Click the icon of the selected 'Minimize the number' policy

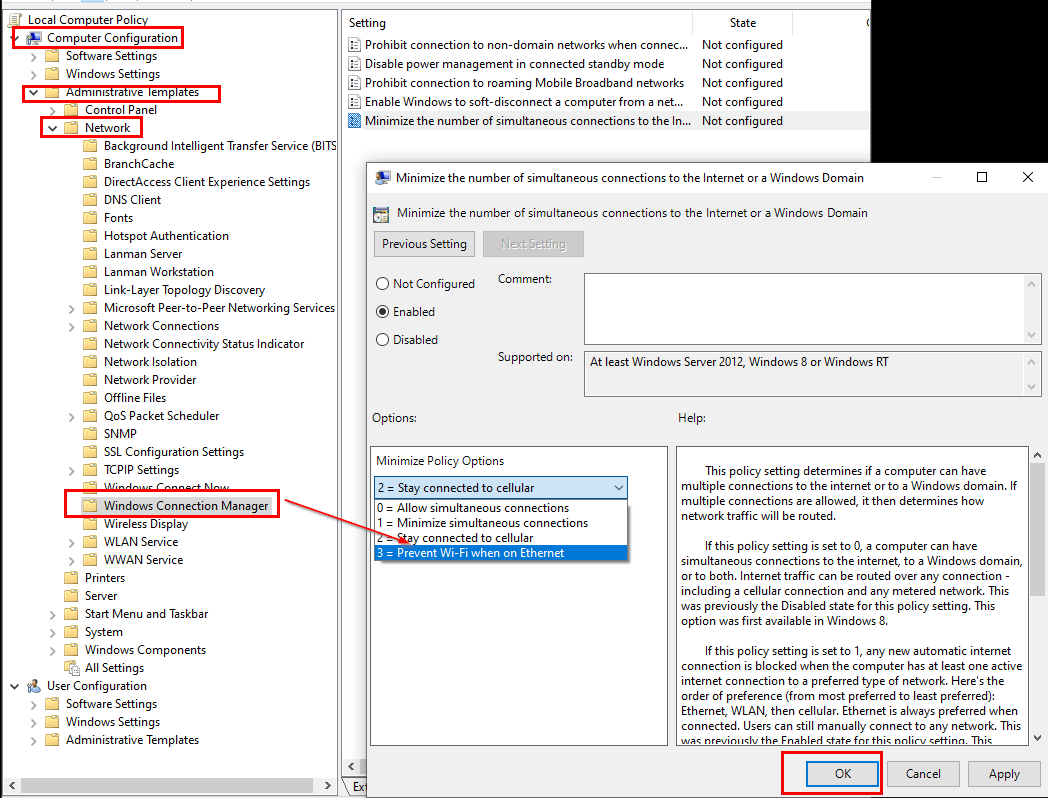tap(355, 121)
